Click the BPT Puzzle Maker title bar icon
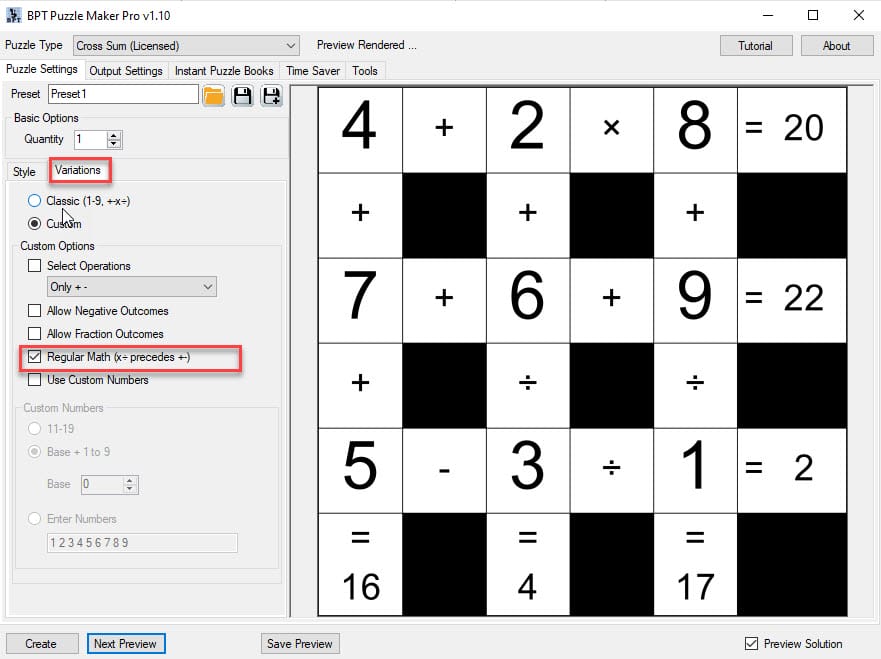The width and height of the screenshot is (881, 659). pos(14,14)
